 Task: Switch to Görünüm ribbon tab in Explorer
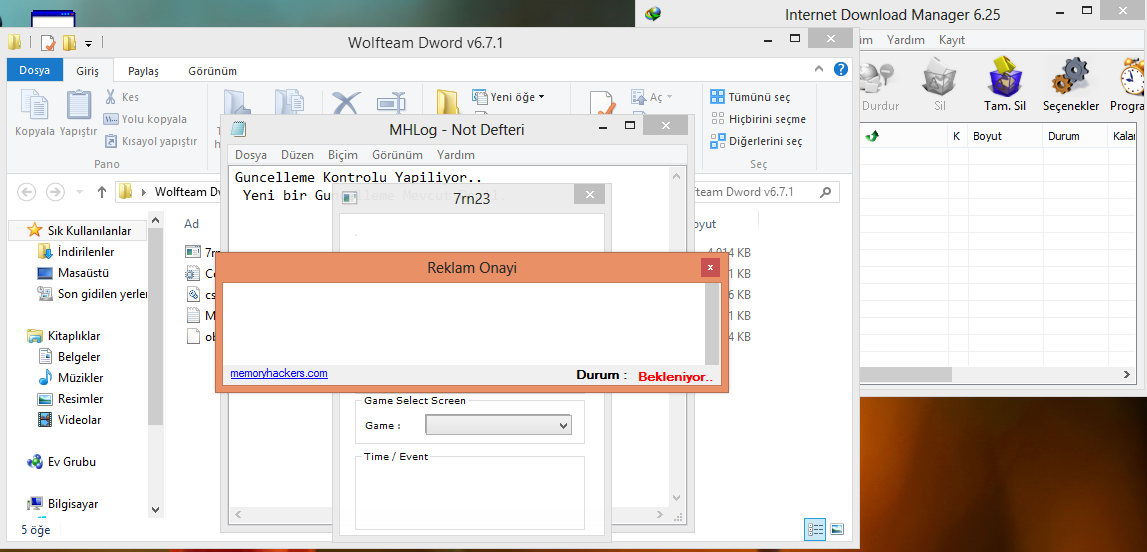click(213, 71)
